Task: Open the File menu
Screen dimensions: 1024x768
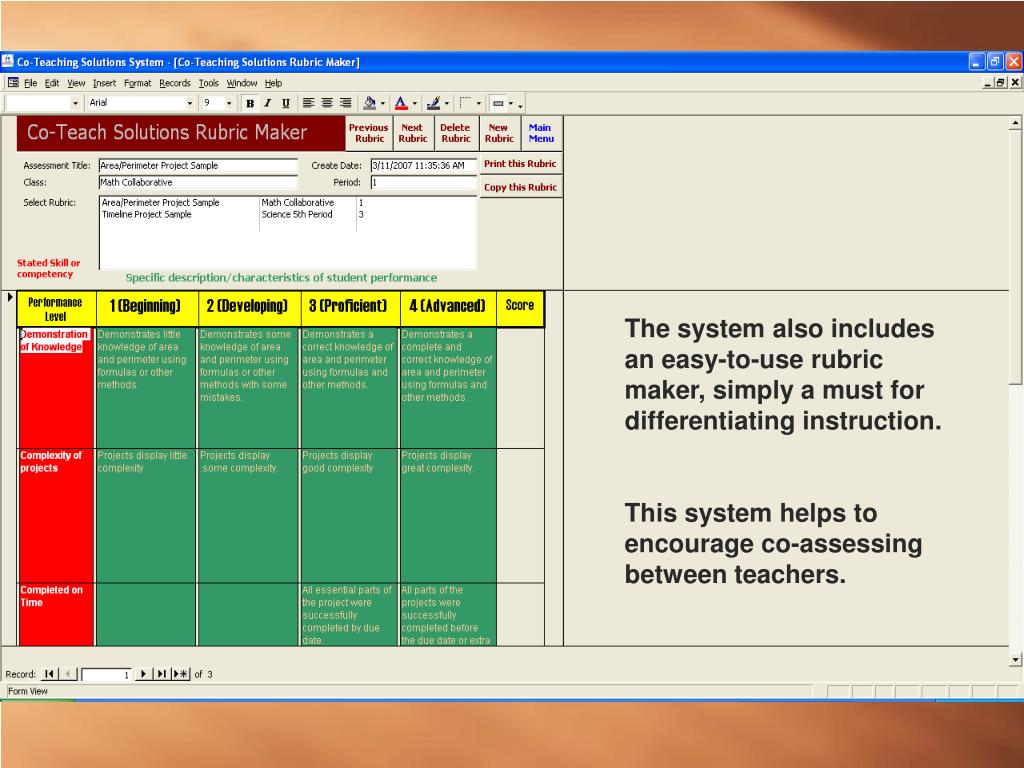Action: (31, 83)
